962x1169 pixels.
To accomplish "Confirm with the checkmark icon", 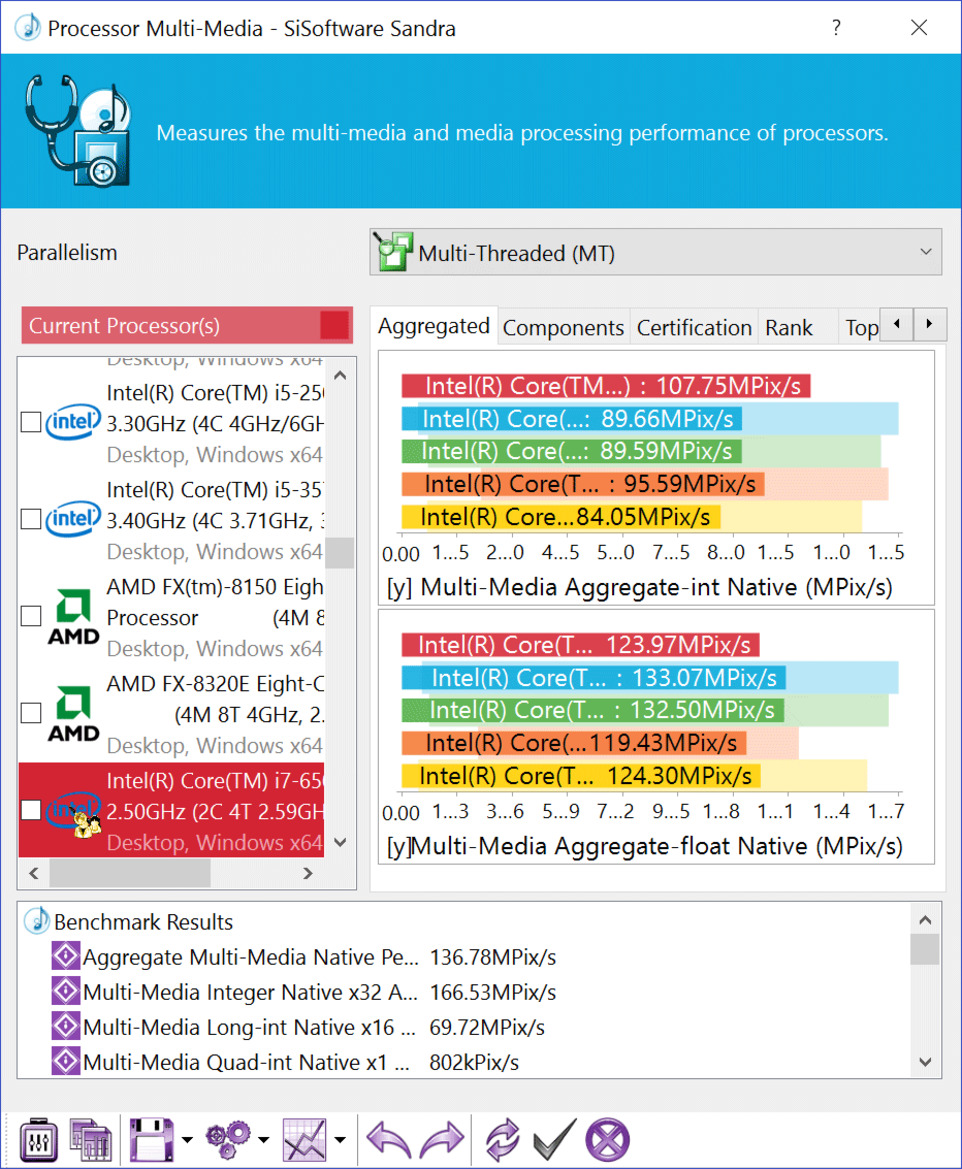I will pos(554,1139).
